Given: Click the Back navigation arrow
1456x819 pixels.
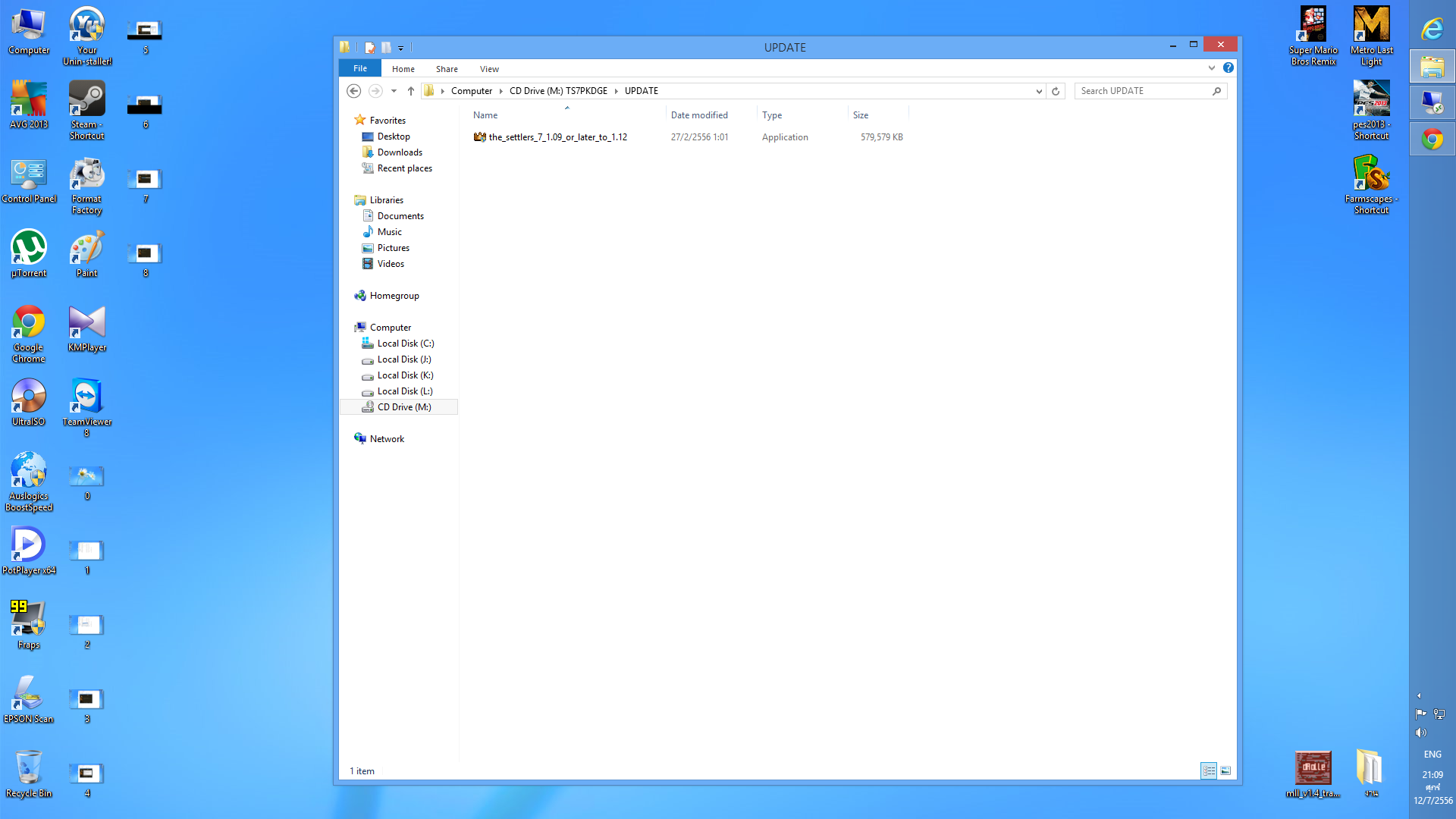Looking at the screenshot, I should coord(353,91).
